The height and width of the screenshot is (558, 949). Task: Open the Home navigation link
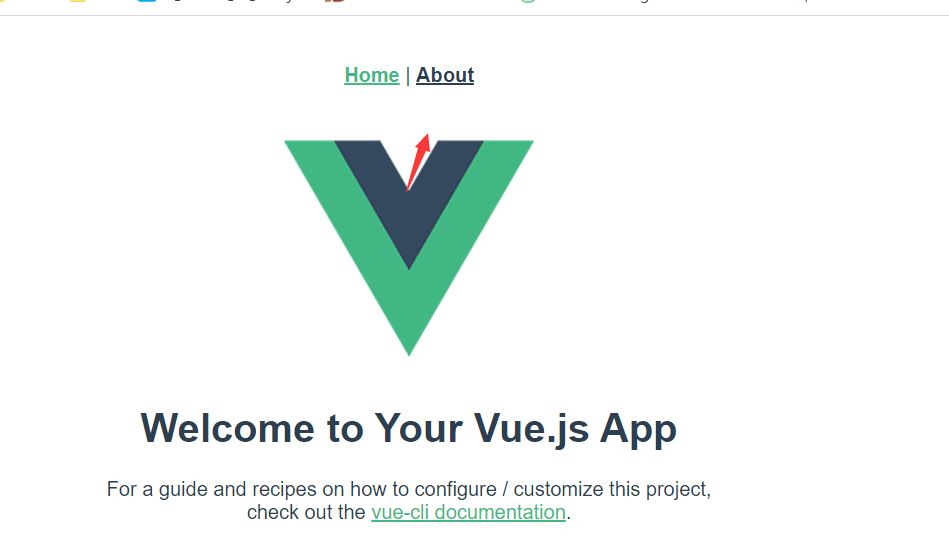point(372,75)
